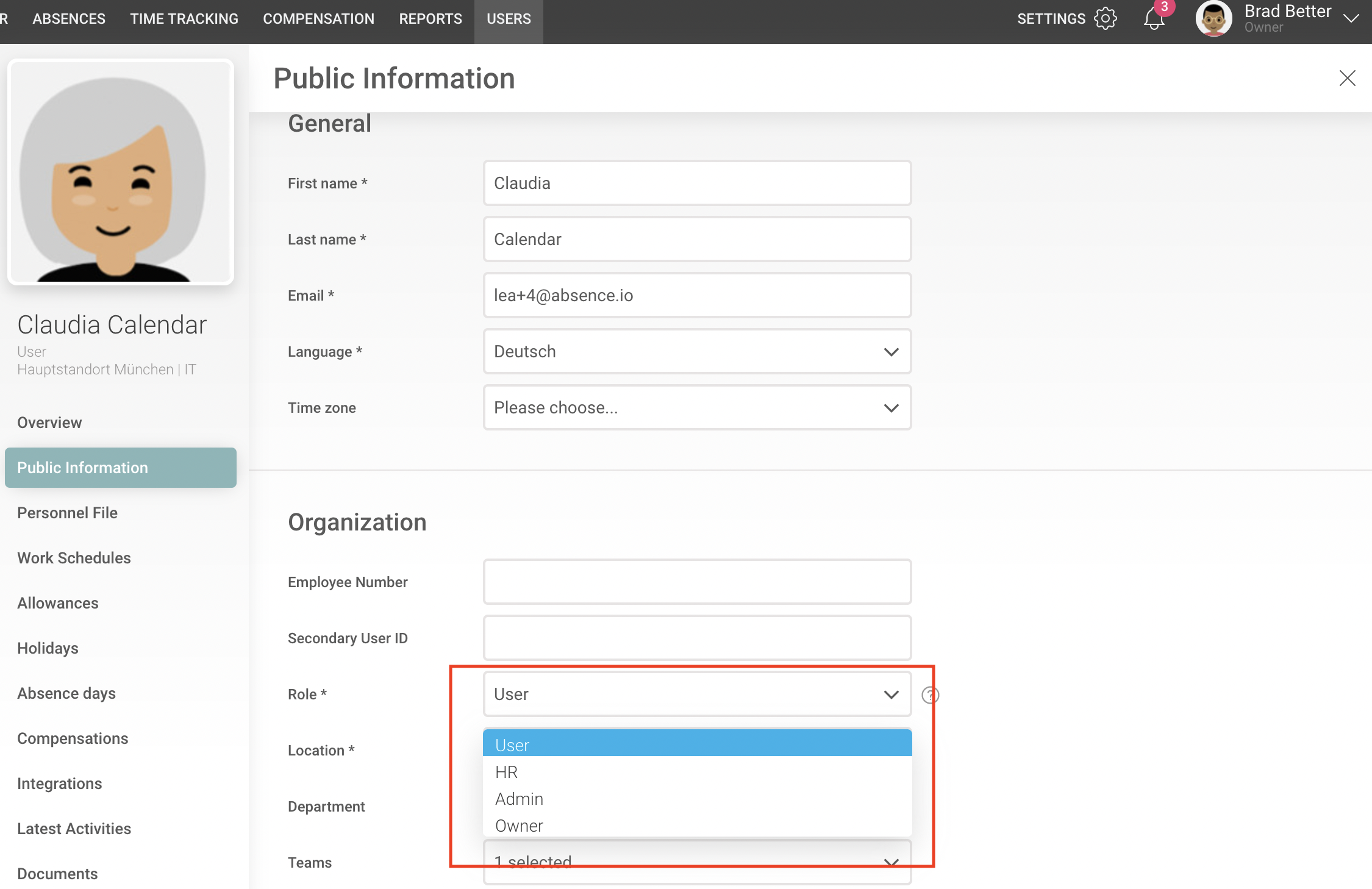This screenshot has height=889, width=1372.
Task: Click Brad Better's profile avatar
Action: pos(1213,18)
